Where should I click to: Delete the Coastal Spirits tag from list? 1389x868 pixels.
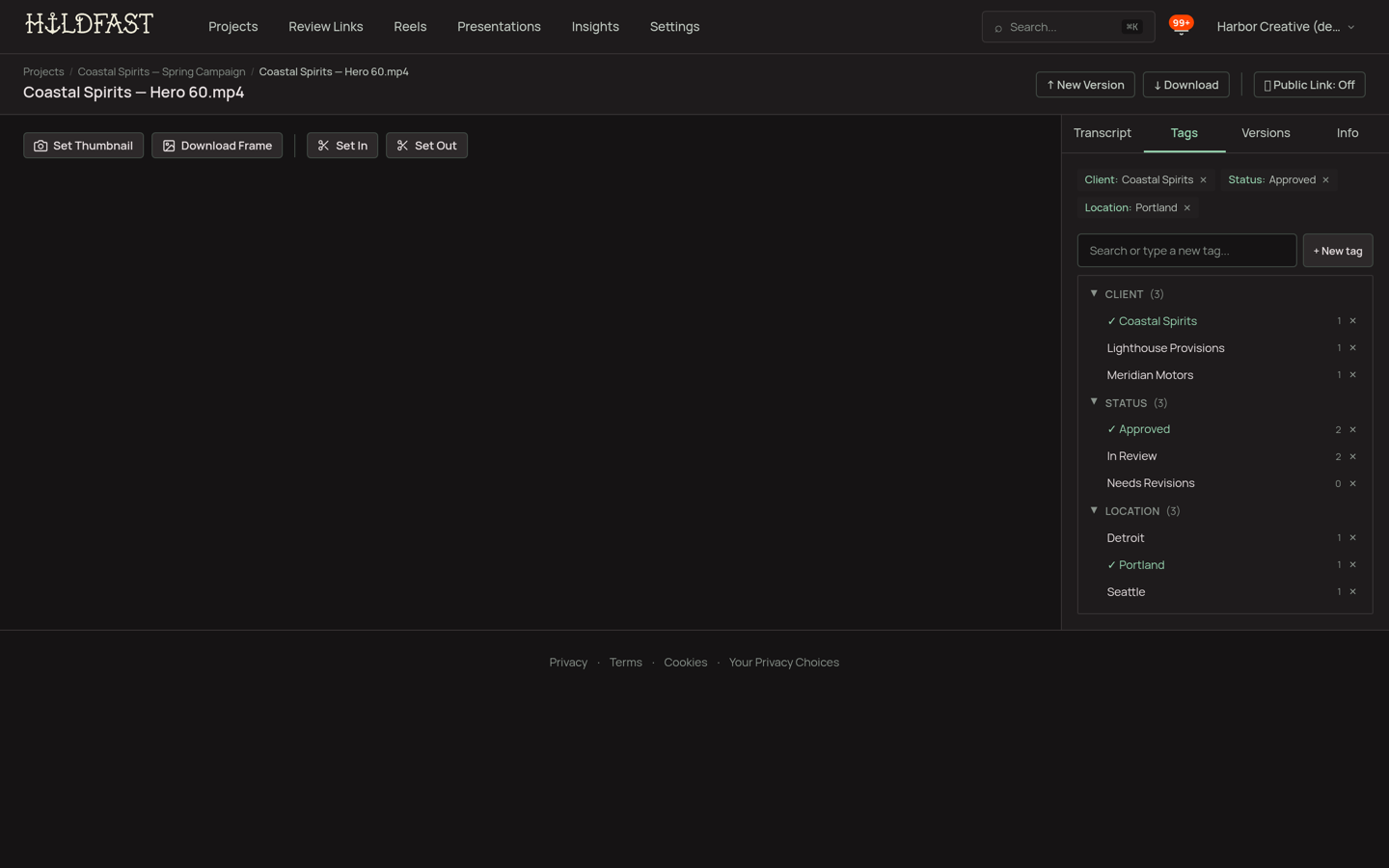point(1352,321)
